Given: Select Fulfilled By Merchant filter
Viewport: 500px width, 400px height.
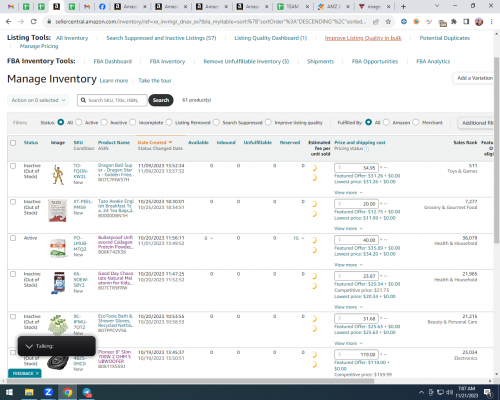Looking at the screenshot, I should pos(416,122).
